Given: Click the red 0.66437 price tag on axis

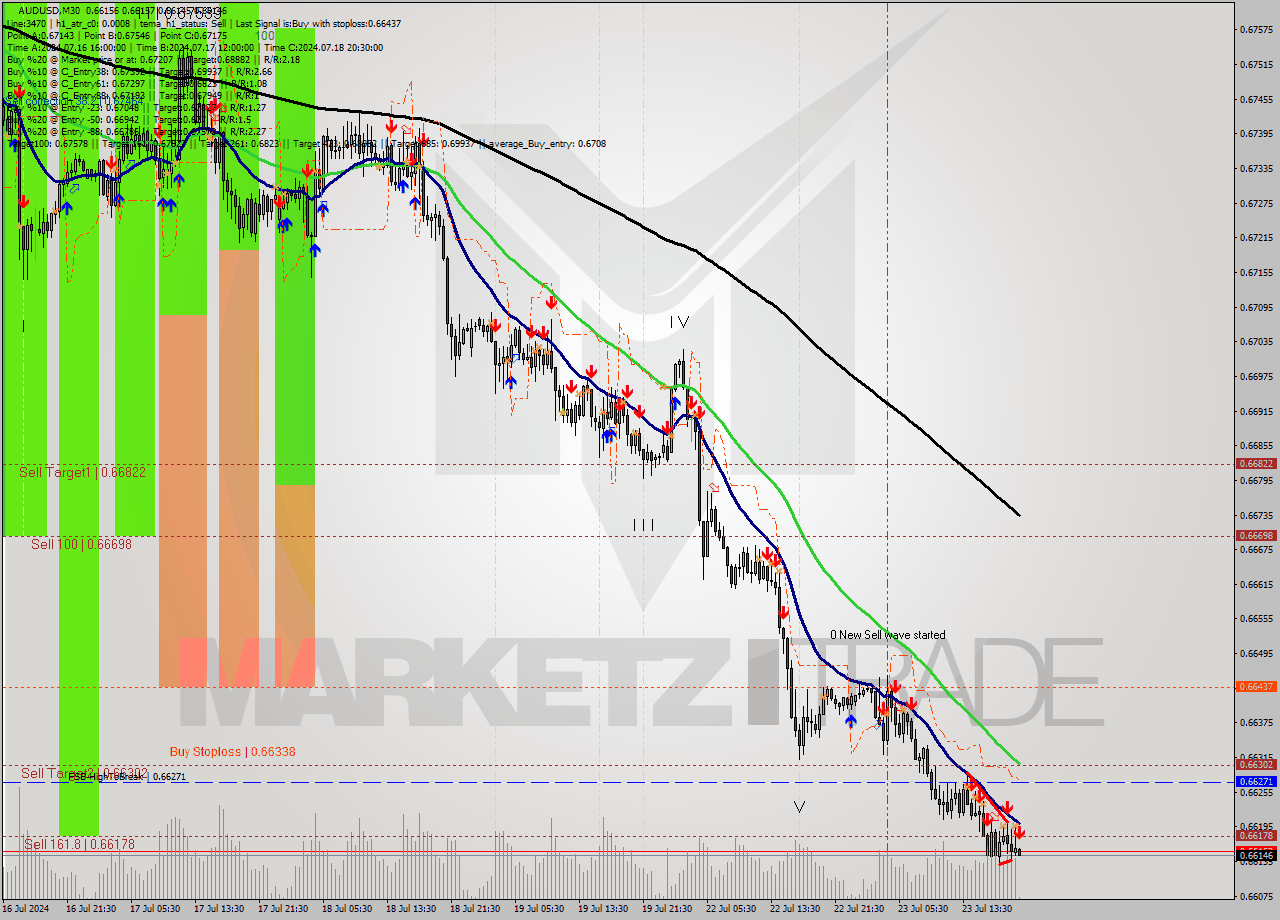Looking at the screenshot, I should 1256,687.
